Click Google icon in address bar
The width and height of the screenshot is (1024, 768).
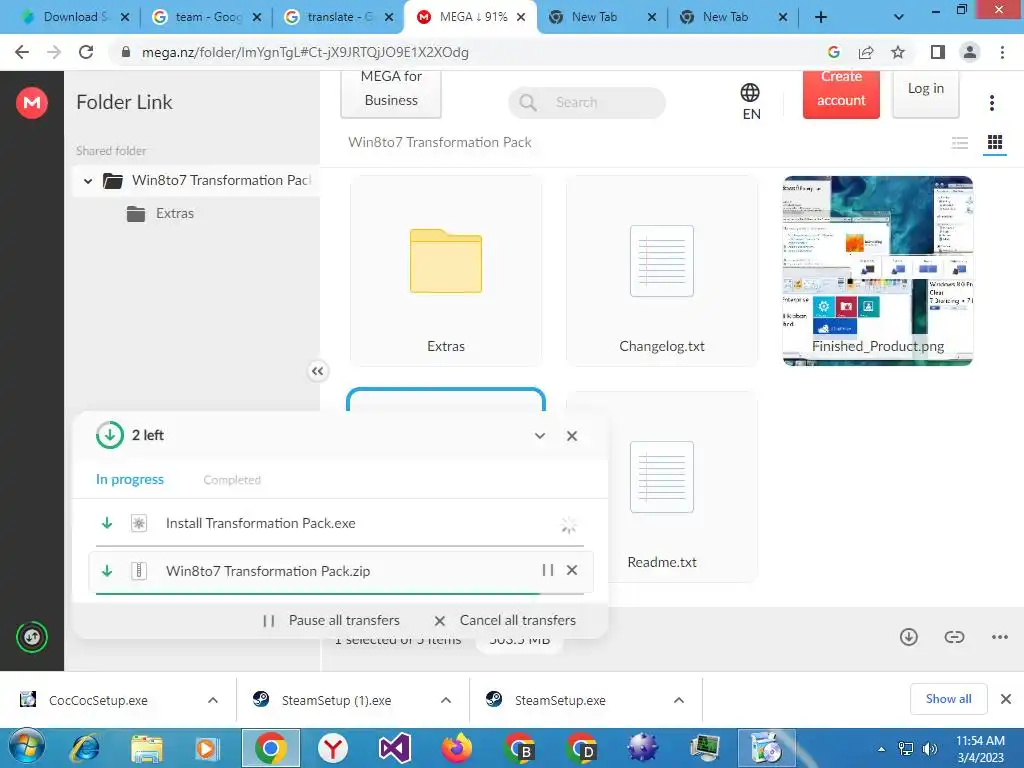[x=833, y=52]
